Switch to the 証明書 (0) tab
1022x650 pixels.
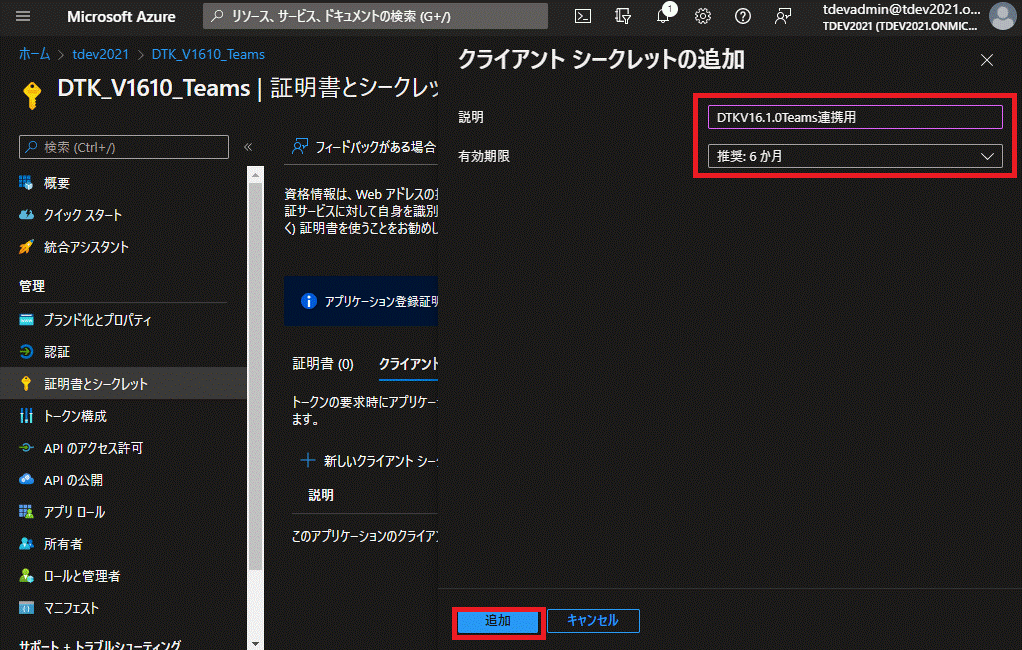pyautogui.click(x=323, y=364)
